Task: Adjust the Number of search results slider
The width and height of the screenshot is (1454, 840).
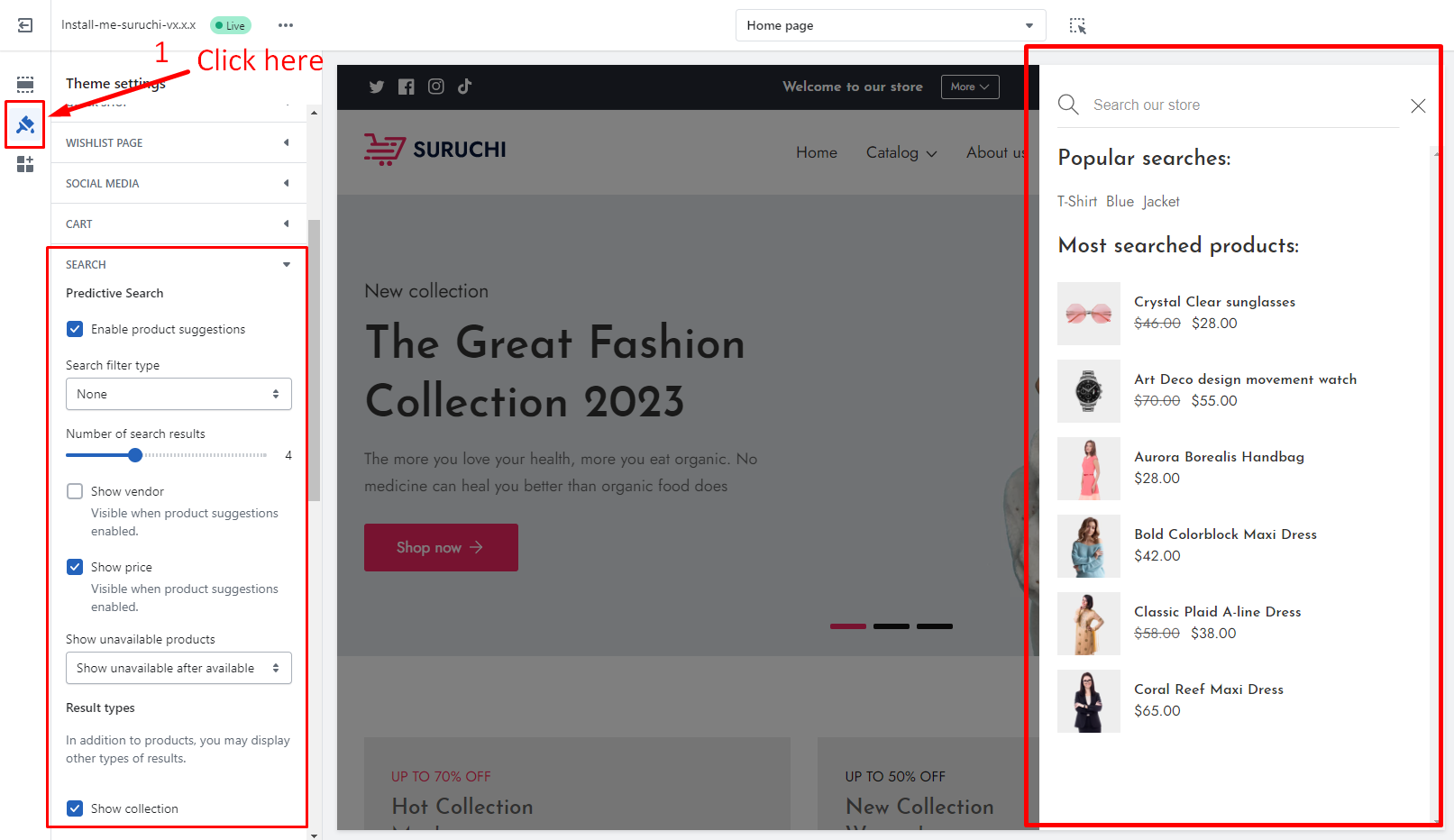Action: (135, 455)
